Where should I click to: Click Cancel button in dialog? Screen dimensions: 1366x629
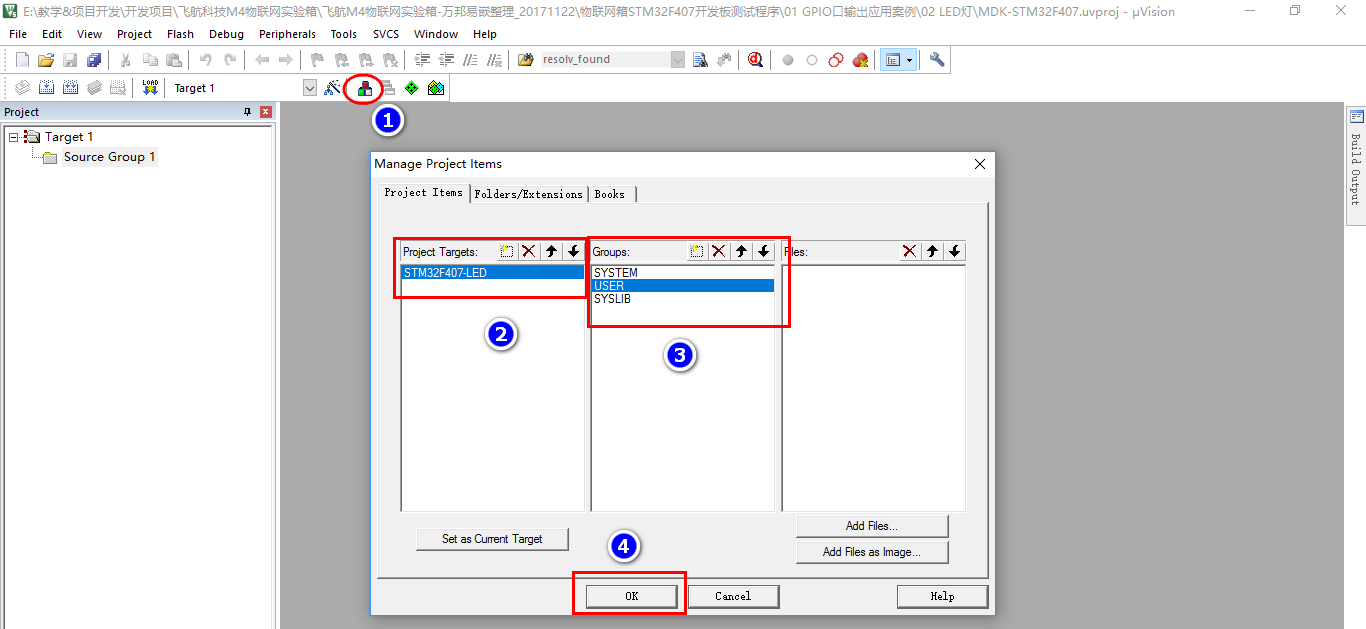click(733, 596)
